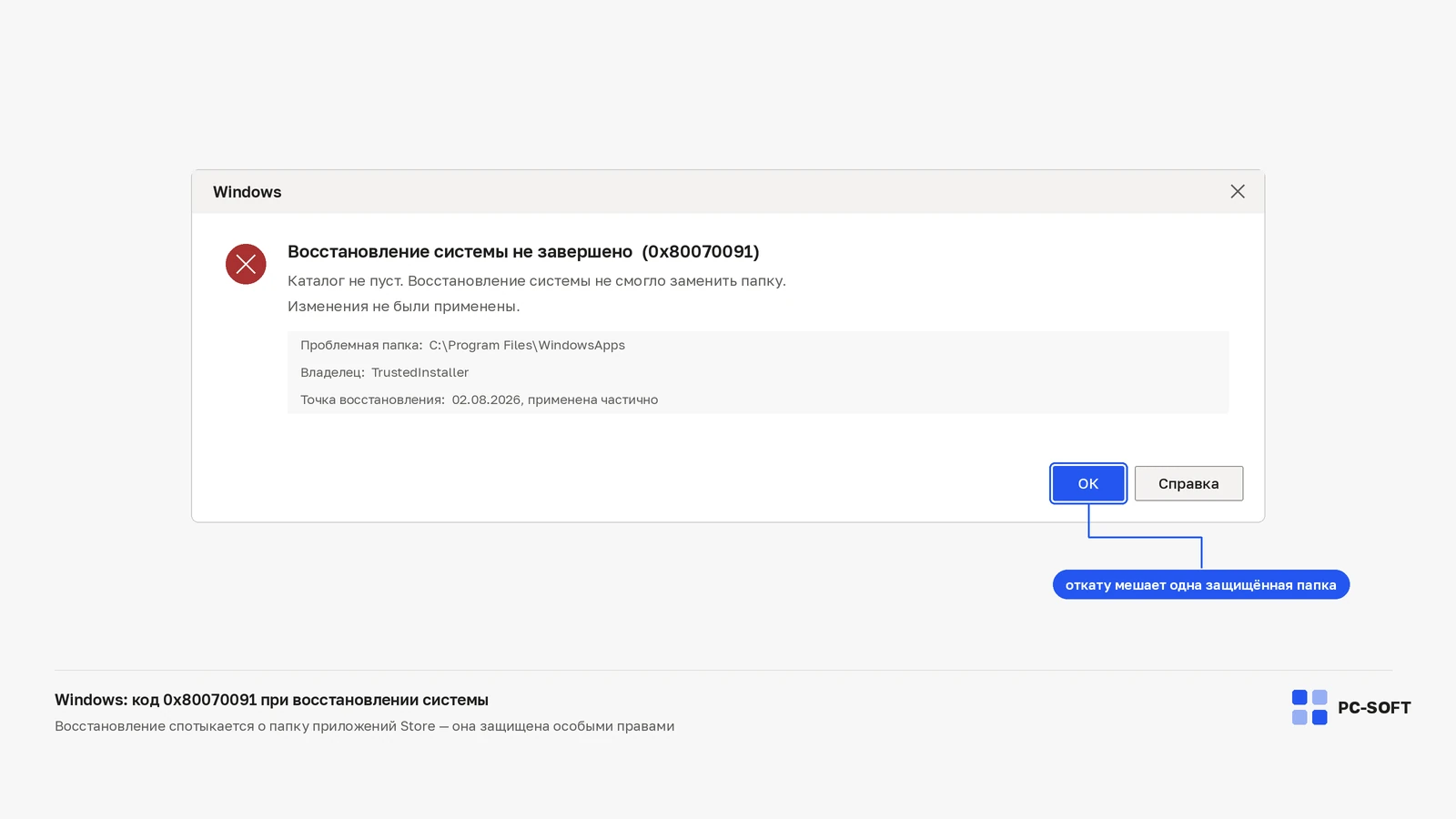This screenshot has width=1456, height=819.
Task: Close the Windows error dialog
Action: click(1238, 191)
